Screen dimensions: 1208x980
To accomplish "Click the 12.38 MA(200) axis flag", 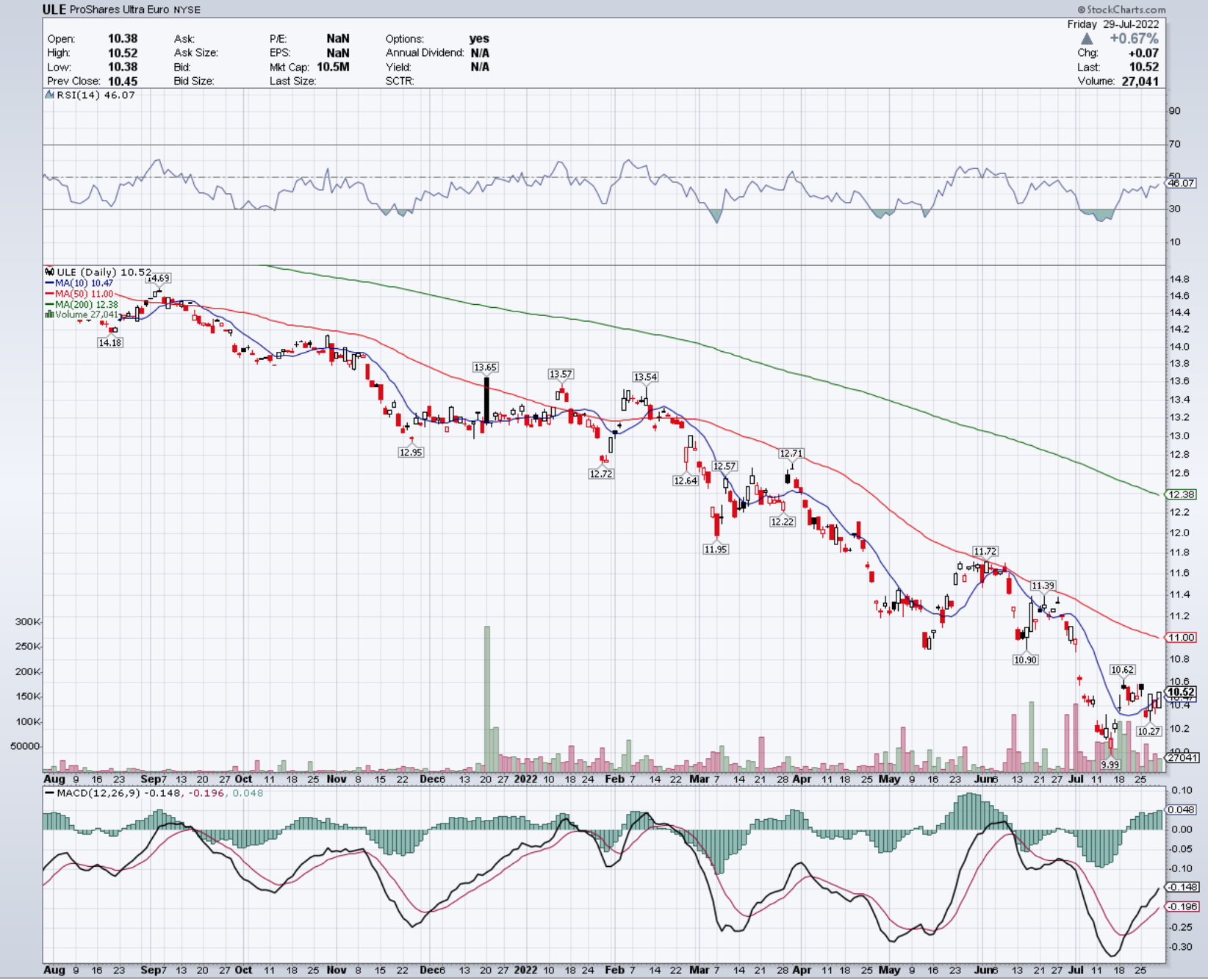I will 1180,494.
